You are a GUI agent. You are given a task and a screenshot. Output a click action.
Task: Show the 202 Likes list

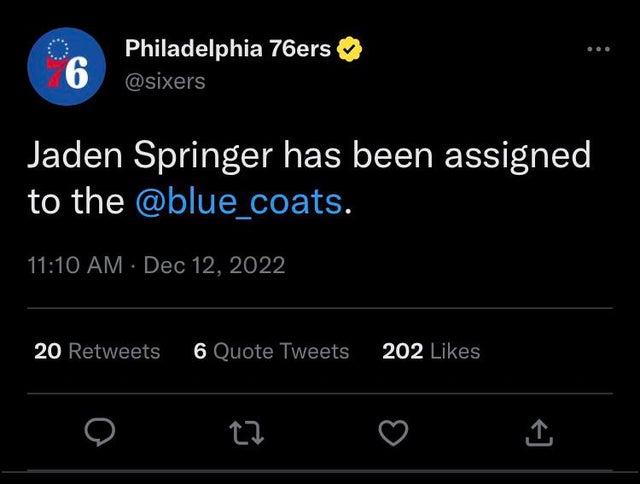pos(431,351)
